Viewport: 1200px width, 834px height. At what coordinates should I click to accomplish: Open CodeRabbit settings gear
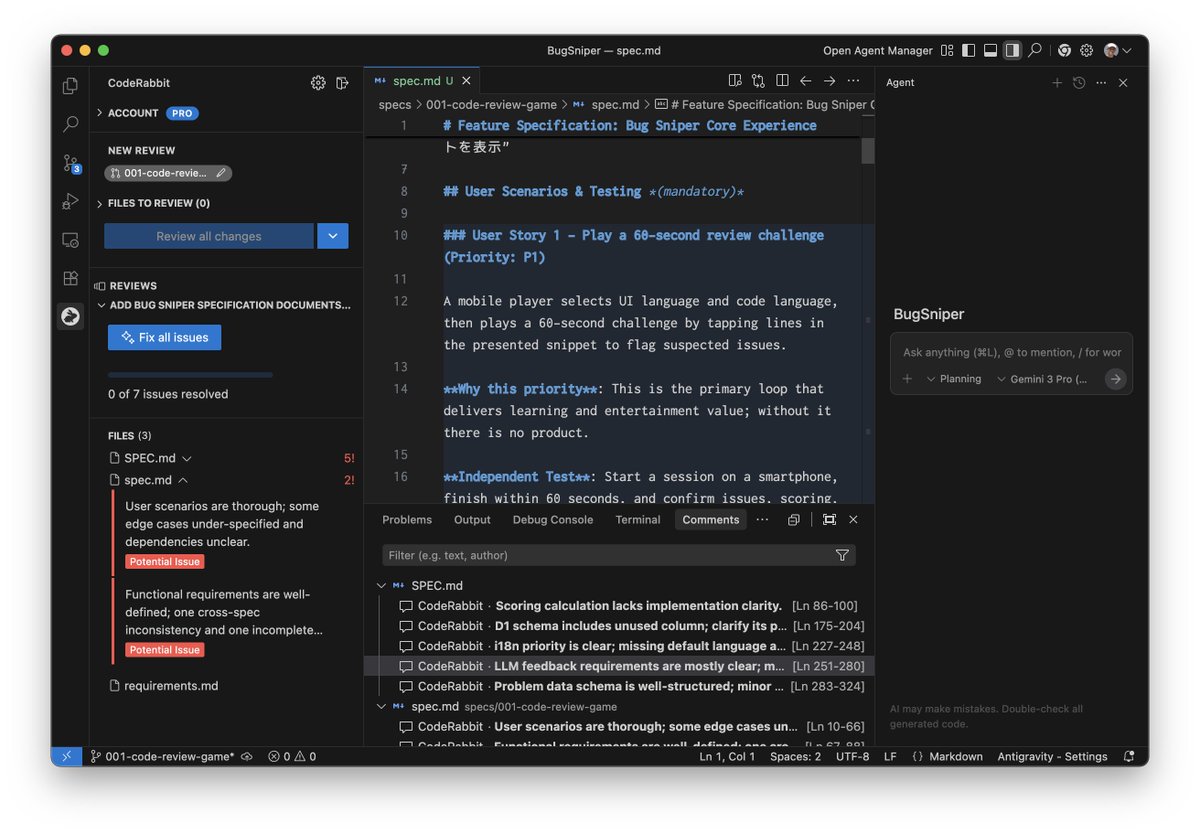tap(318, 83)
